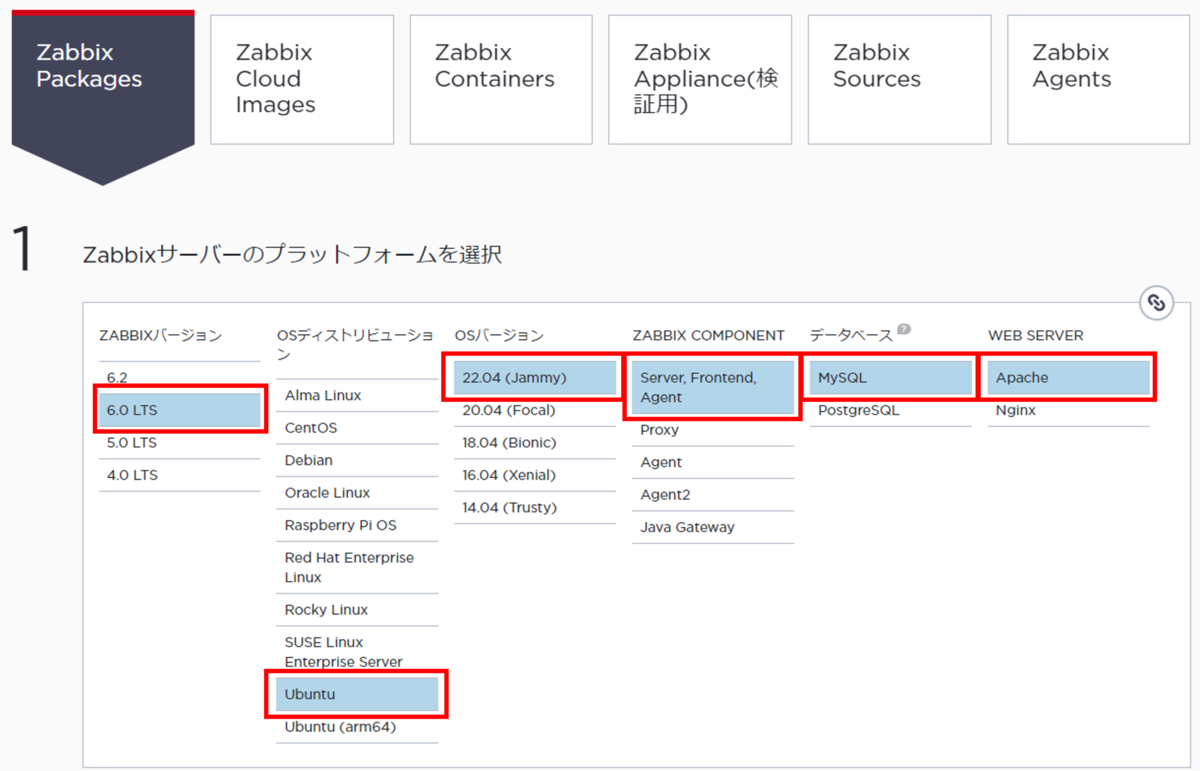Choose Oracle Linux distribution
The image size is (1200, 771).
[357, 493]
